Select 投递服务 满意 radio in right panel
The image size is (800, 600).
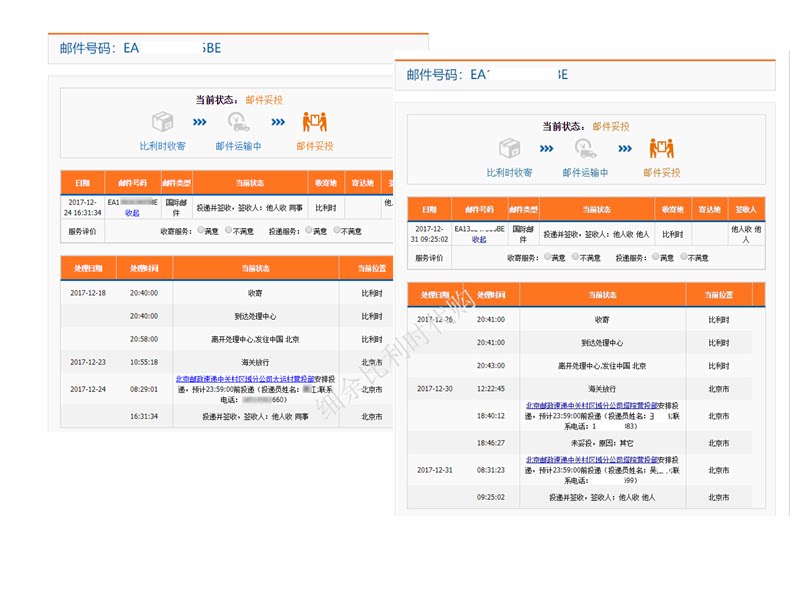pos(656,257)
